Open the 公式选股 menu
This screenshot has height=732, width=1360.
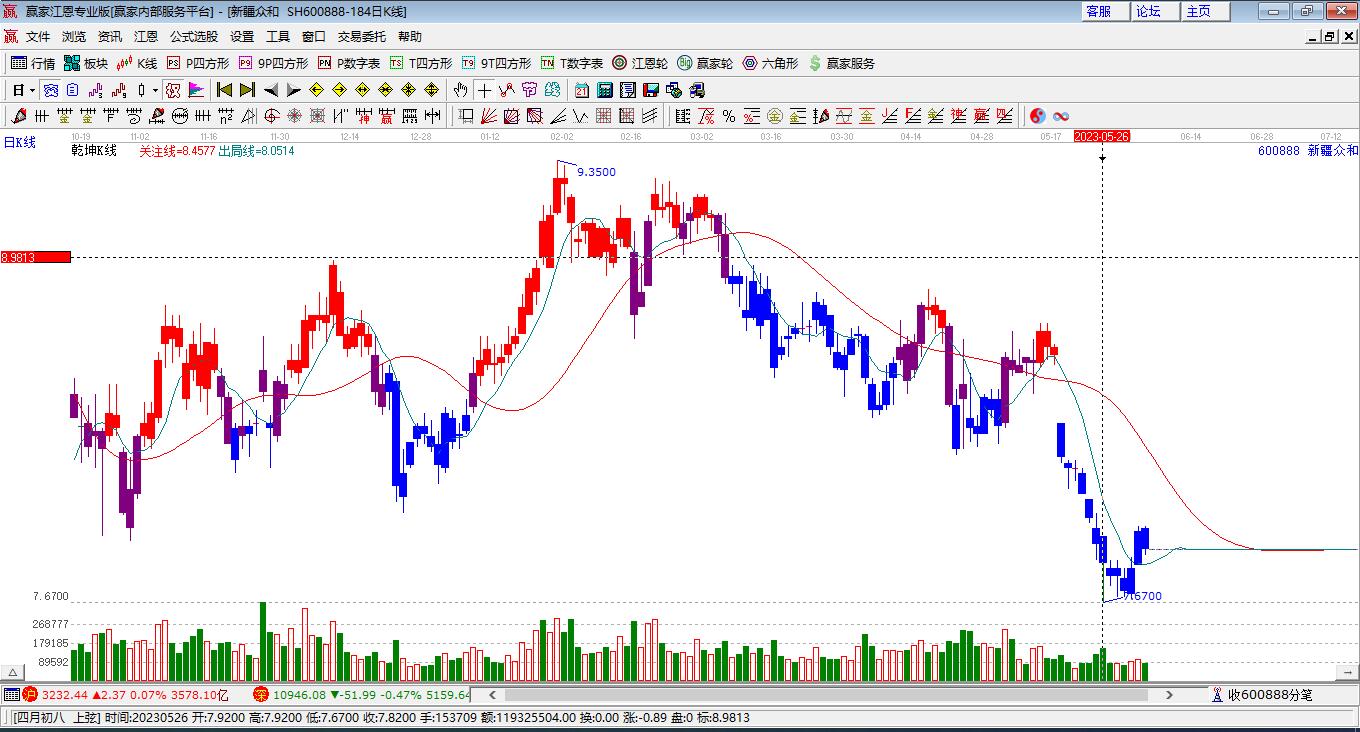tap(194, 37)
